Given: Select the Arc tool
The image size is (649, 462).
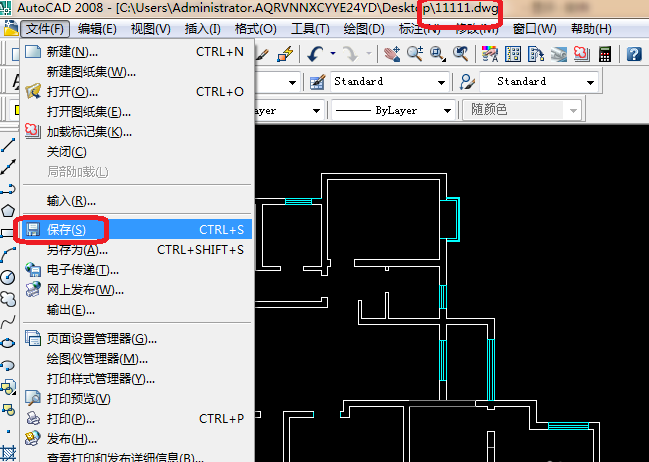Looking at the screenshot, I should tap(8, 255).
